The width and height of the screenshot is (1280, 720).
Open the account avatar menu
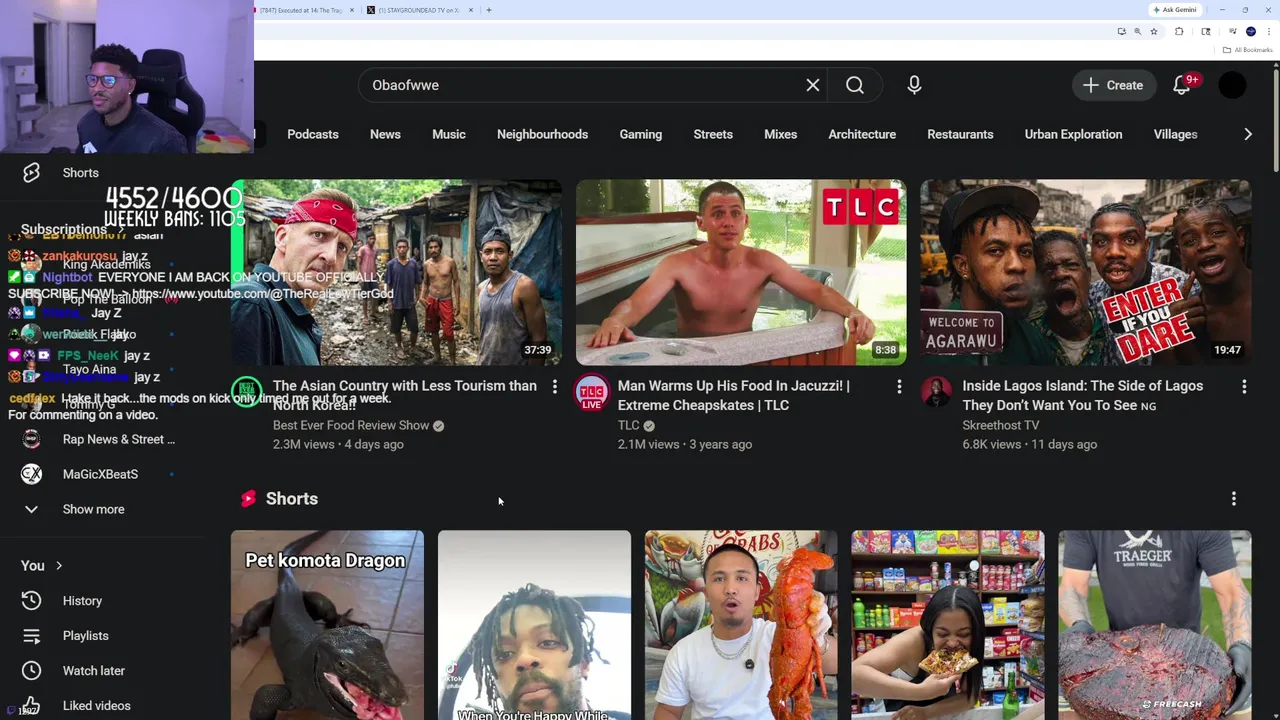[1232, 85]
